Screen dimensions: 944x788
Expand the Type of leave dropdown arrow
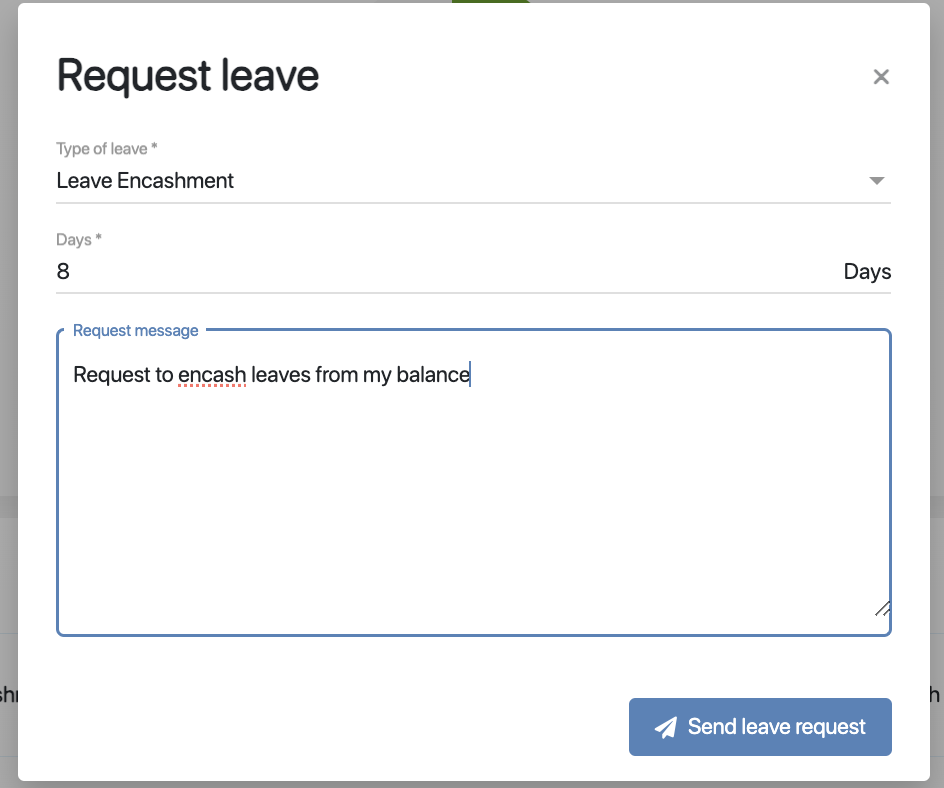click(877, 181)
